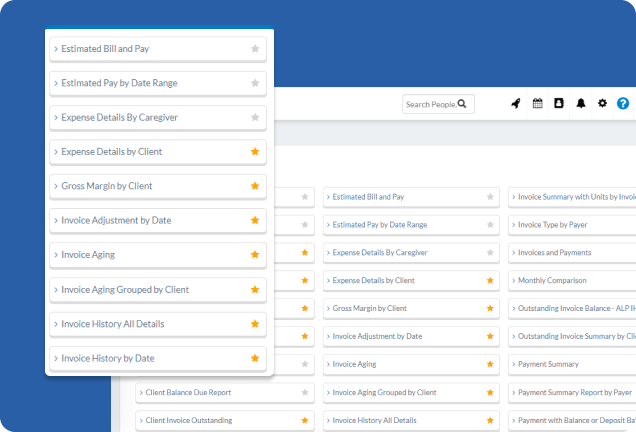
Task: Expand Payment Summary chevron in background list
Action: point(514,364)
